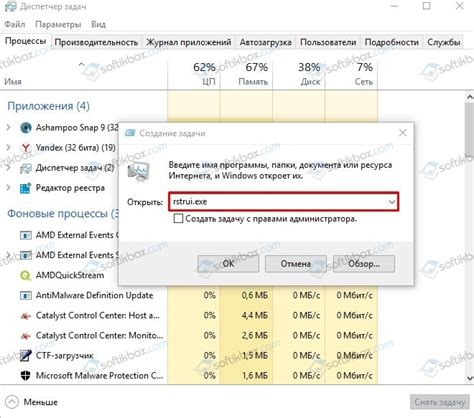Confirm with the OK button
Screen dimensions: 474x418
(228, 264)
